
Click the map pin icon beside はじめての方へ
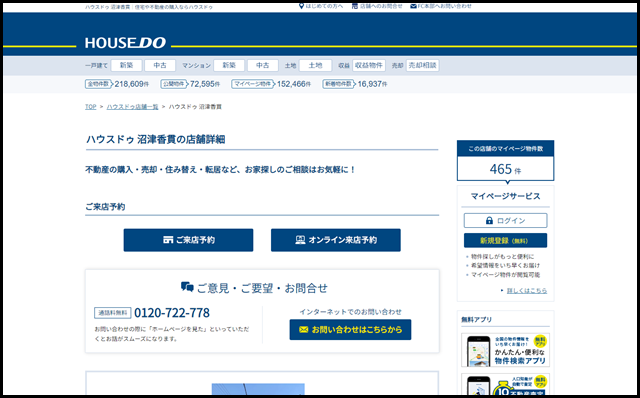301,6
